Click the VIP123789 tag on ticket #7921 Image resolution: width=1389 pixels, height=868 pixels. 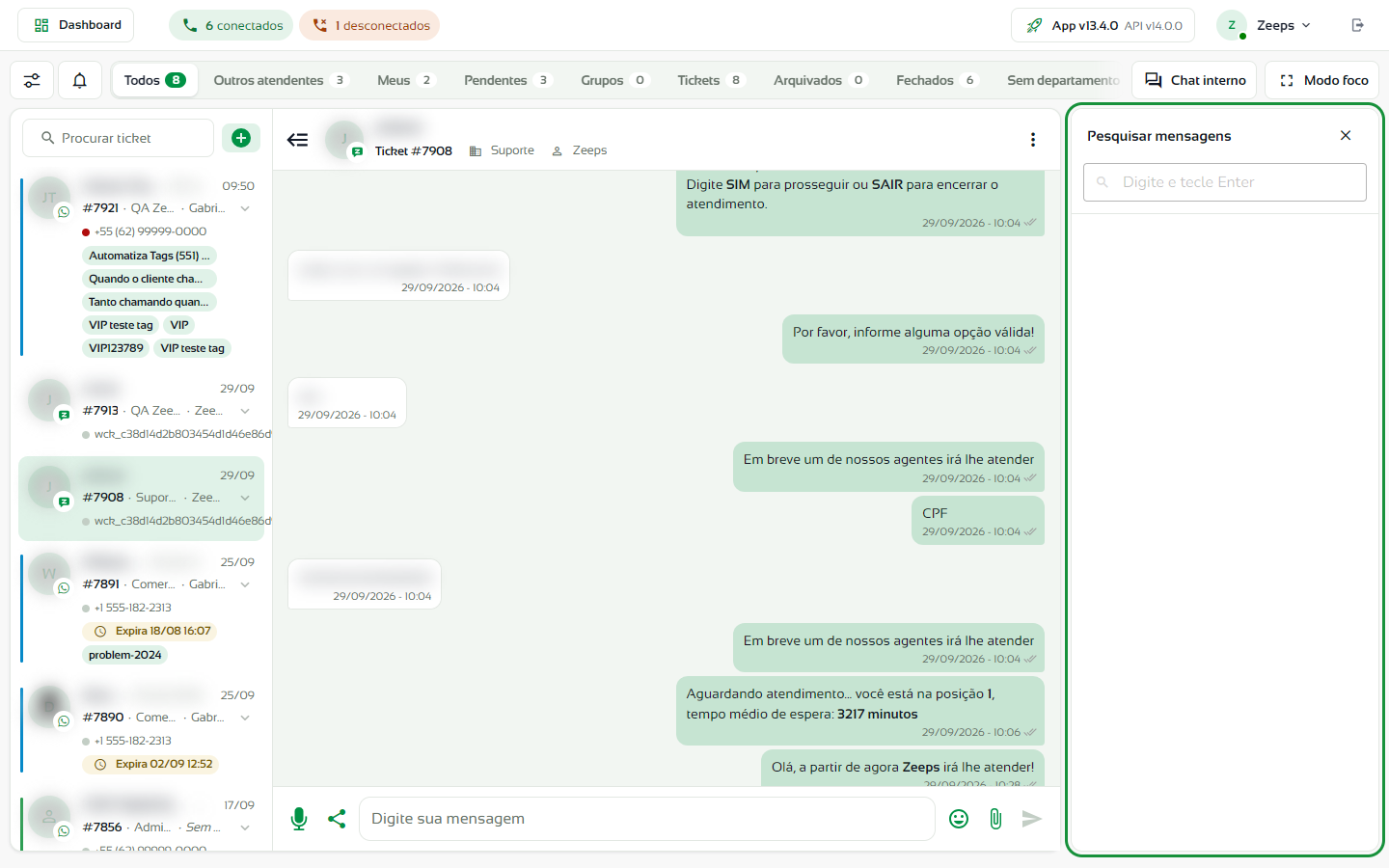[x=116, y=348]
